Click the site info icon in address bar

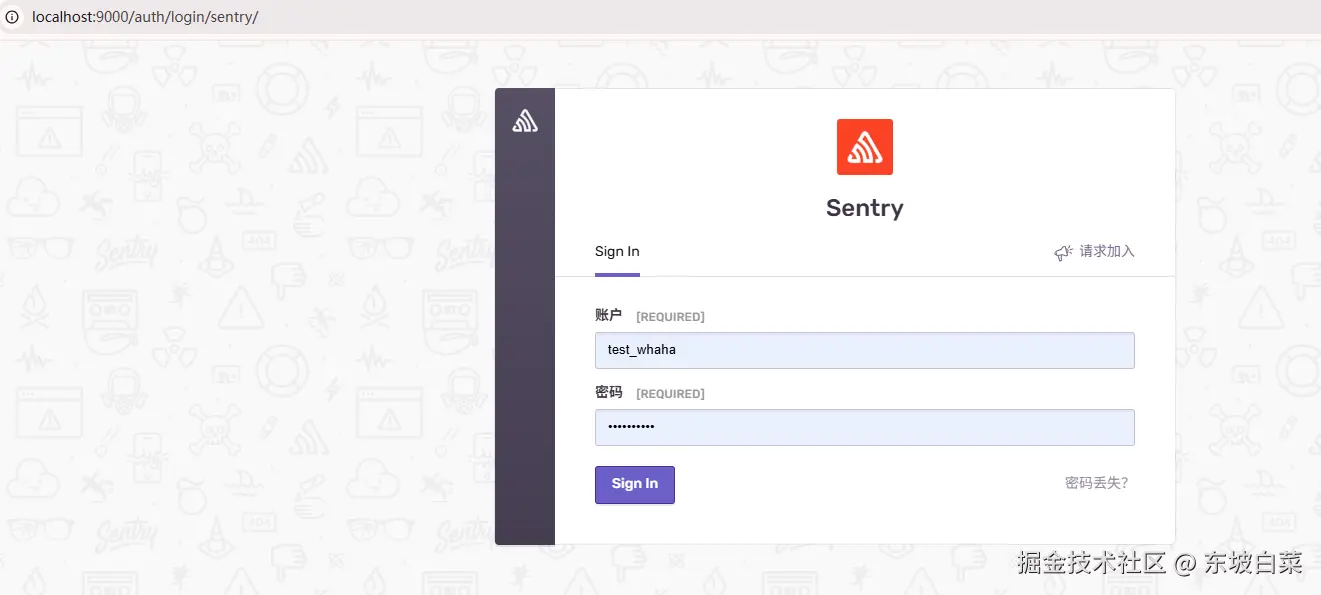[12, 17]
